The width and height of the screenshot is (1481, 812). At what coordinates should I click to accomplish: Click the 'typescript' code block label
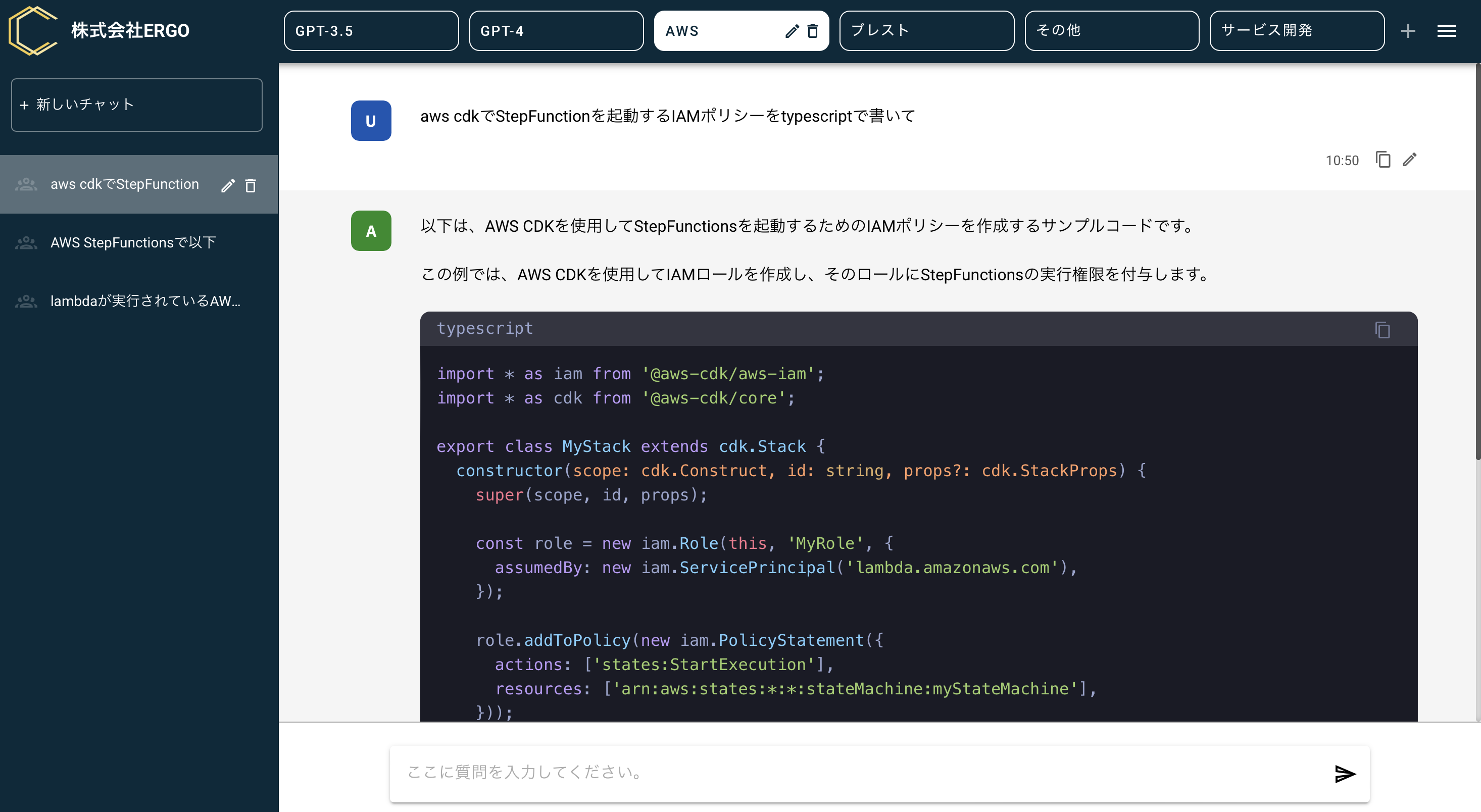[x=485, y=329]
